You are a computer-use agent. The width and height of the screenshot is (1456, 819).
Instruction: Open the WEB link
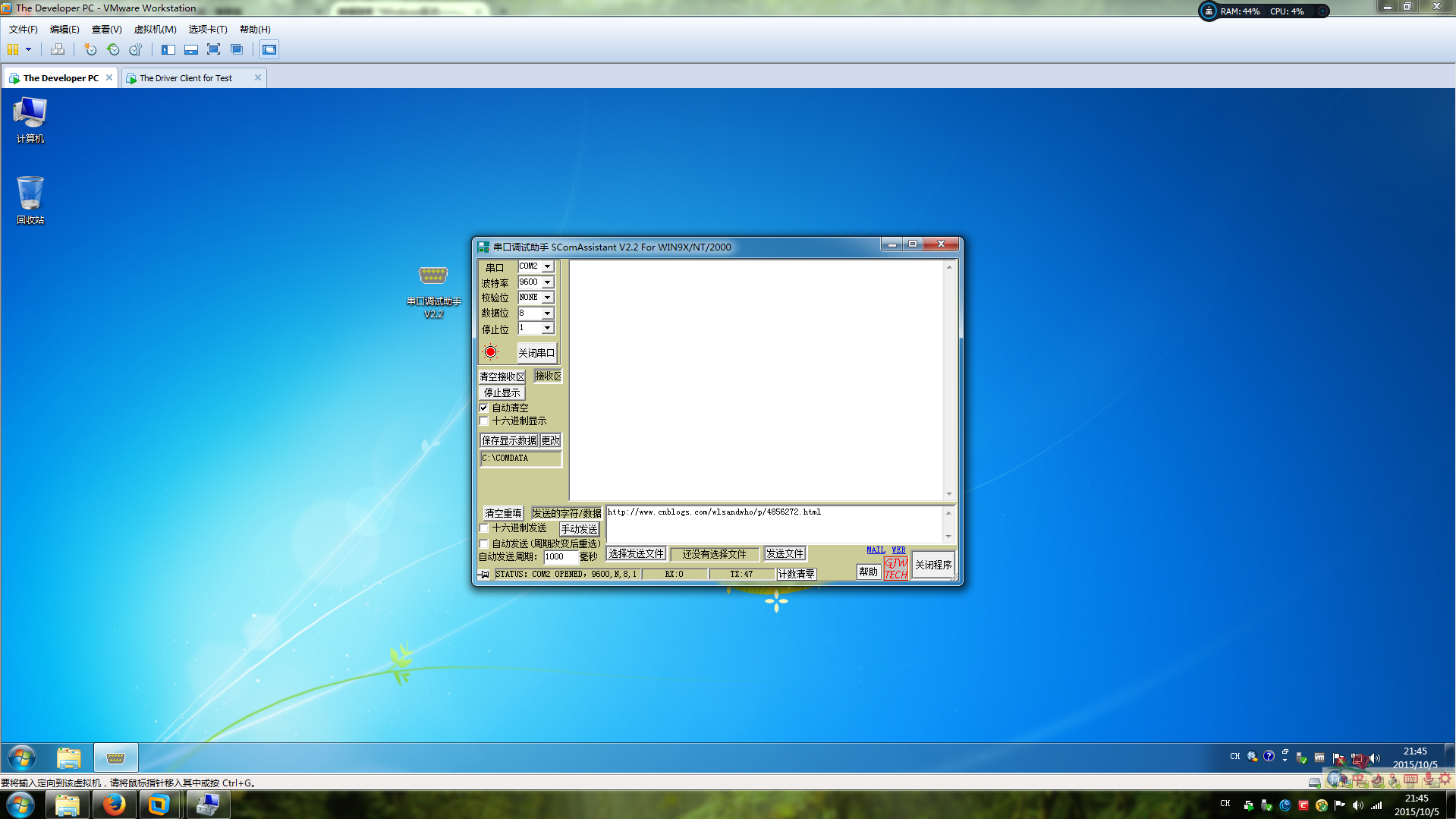(898, 550)
